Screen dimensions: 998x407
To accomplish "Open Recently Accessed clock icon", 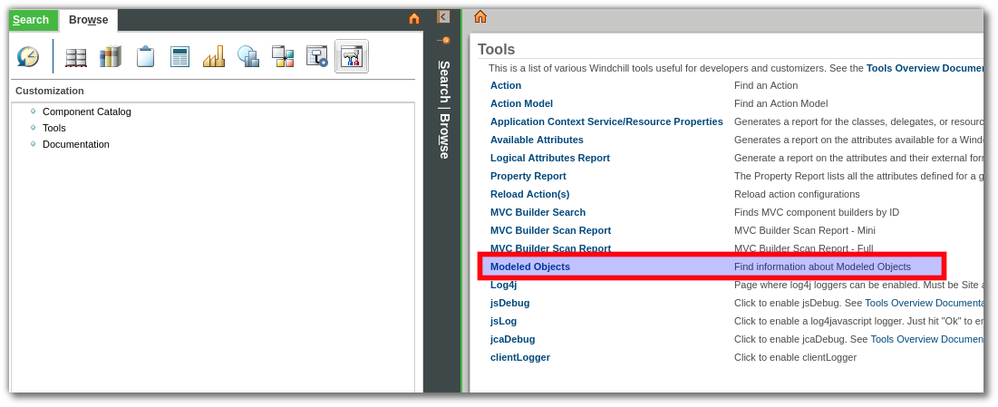I will [x=27, y=58].
